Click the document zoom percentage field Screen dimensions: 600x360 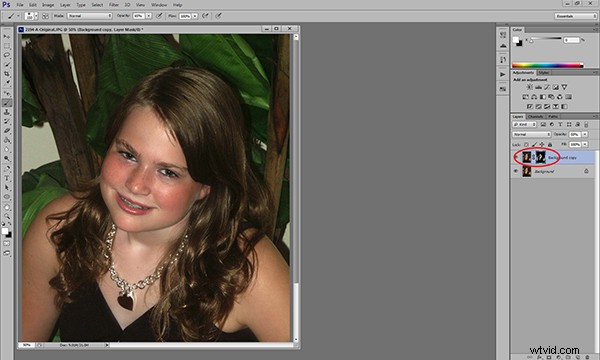point(27,345)
